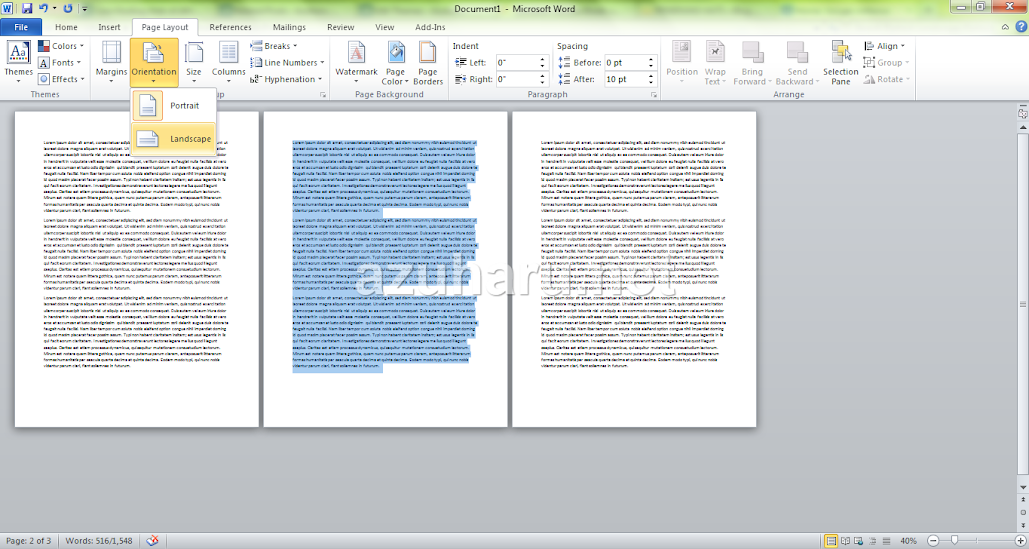Open the page Size menu
The height and width of the screenshot is (549, 1029).
pyautogui.click(x=194, y=62)
